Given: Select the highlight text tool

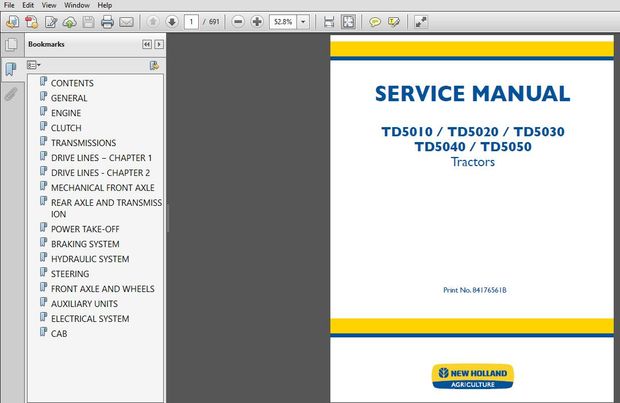Looking at the screenshot, I should [394, 22].
